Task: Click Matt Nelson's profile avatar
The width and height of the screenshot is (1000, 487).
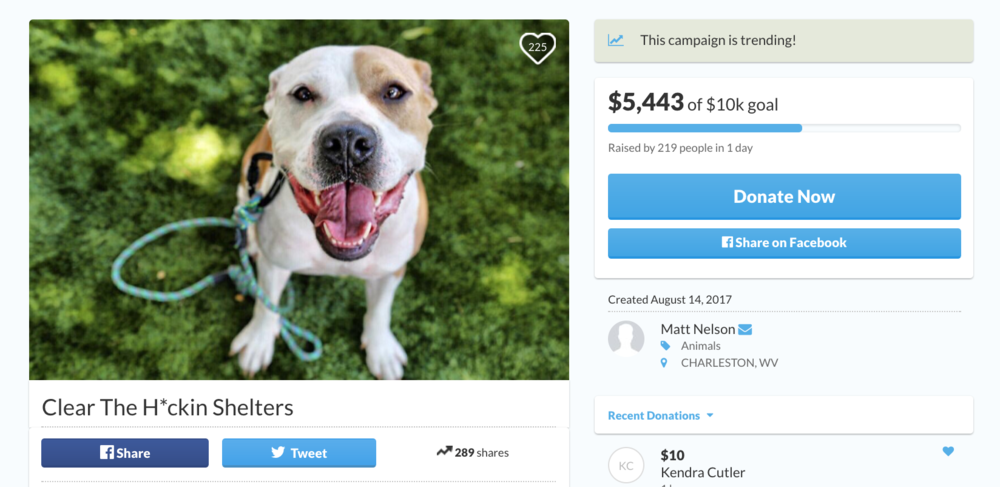Action: [x=626, y=339]
